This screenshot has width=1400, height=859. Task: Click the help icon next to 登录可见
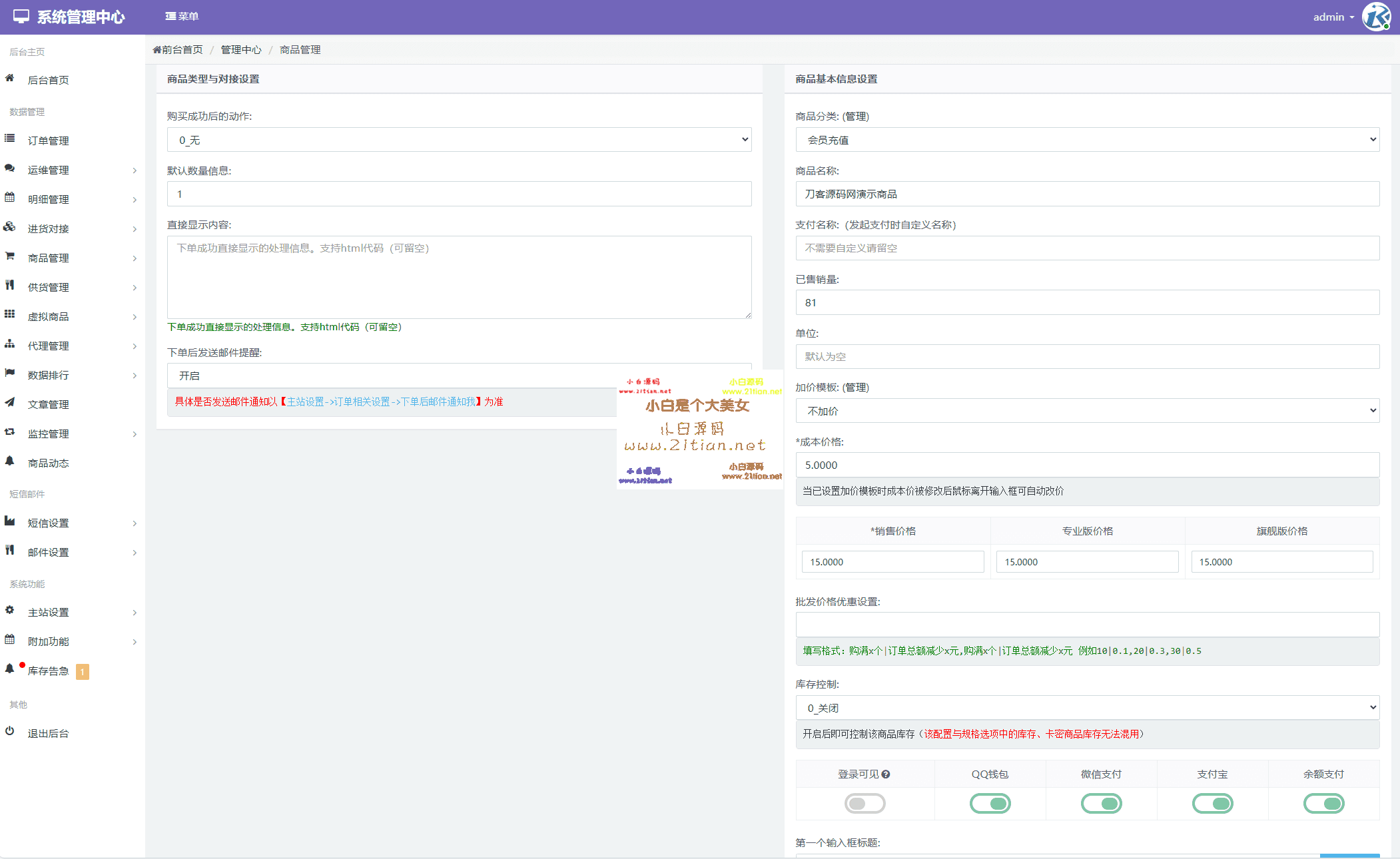pyautogui.click(x=886, y=774)
